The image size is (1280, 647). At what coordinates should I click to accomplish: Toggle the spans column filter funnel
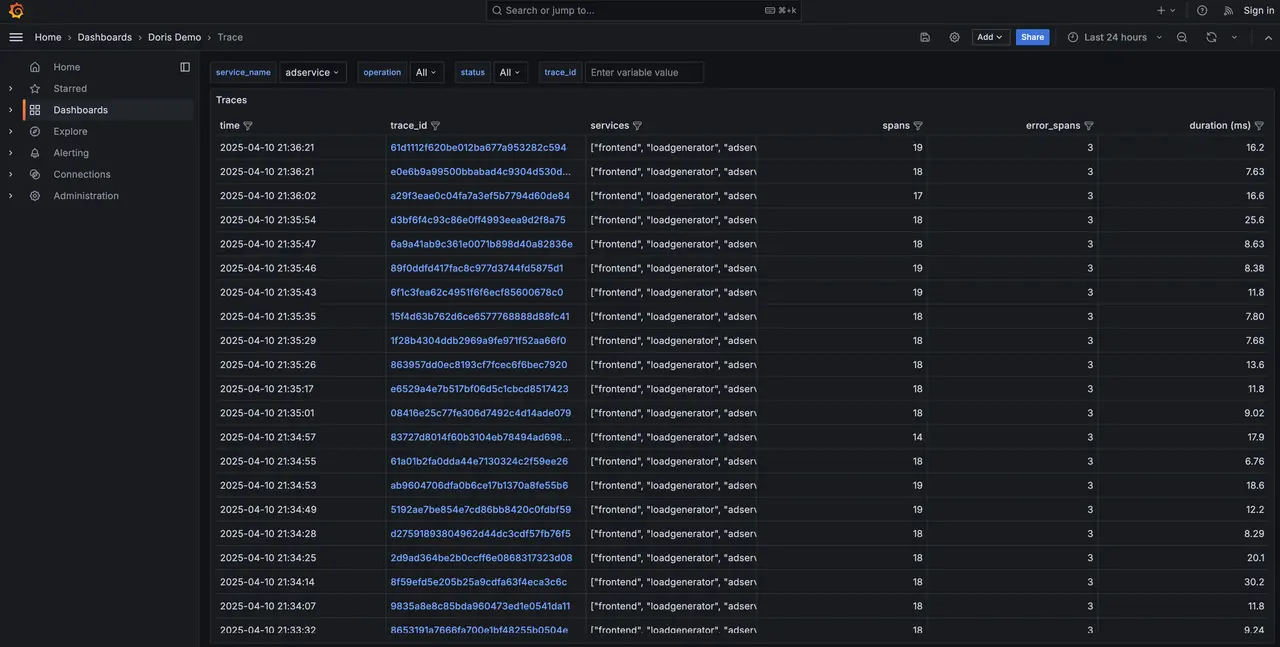pos(916,123)
